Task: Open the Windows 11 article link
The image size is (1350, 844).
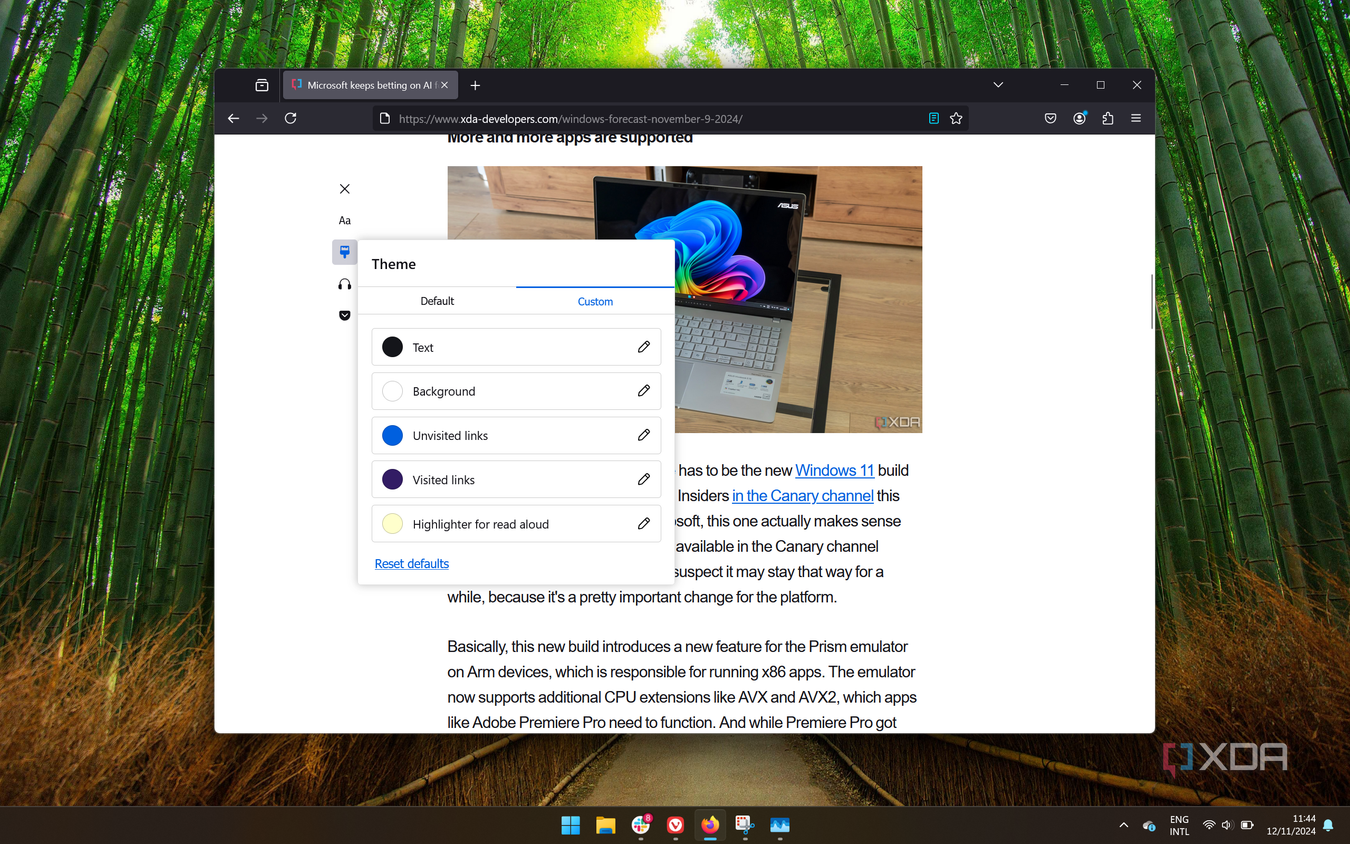Action: (x=834, y=470)
